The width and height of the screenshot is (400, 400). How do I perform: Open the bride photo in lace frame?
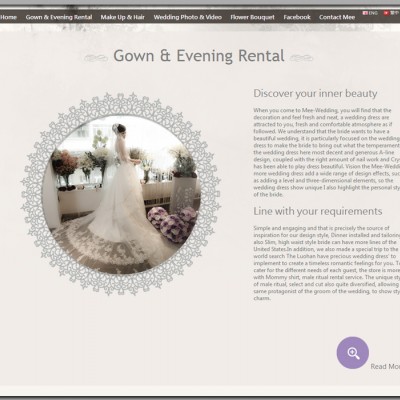point(121,194)
